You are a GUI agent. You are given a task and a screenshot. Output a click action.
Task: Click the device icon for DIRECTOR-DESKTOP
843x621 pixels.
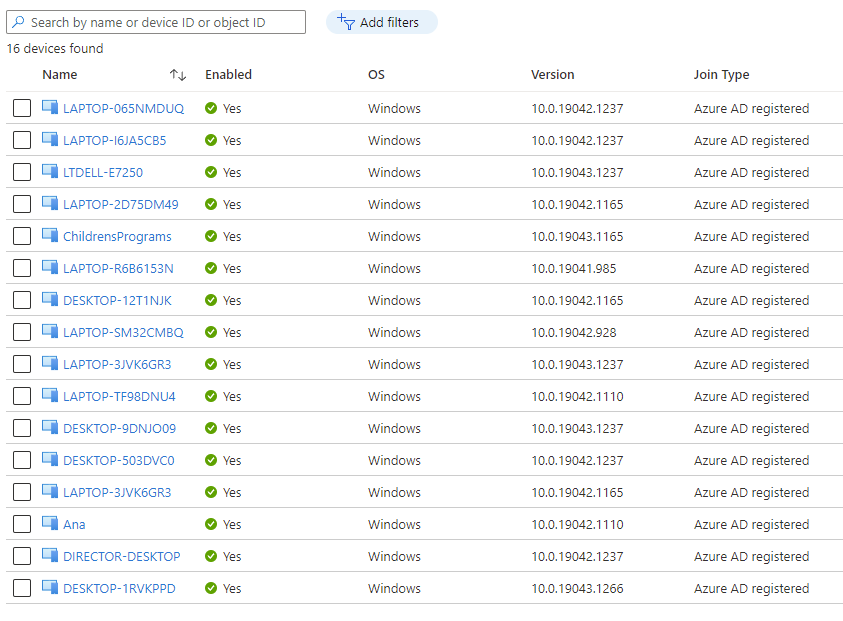coord(50,555)
